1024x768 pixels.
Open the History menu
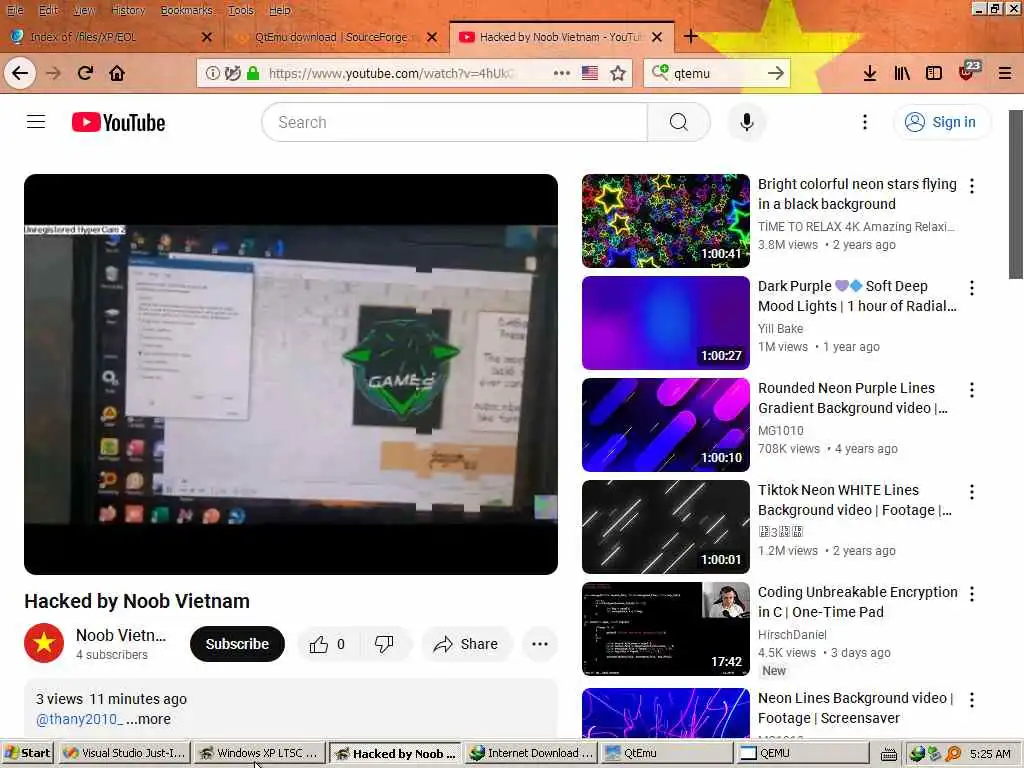point(127,10)
